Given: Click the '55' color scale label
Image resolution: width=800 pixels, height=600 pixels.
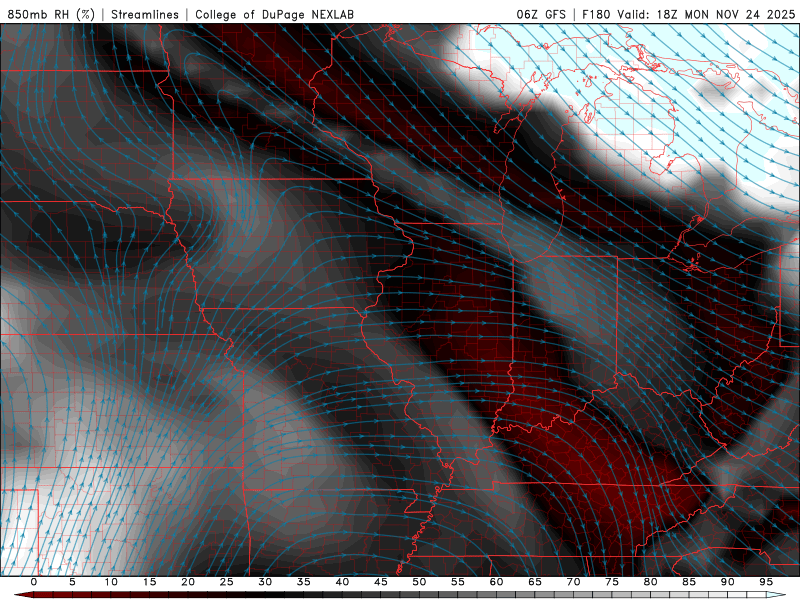Looking at the screenshot, I should [458, 582].
